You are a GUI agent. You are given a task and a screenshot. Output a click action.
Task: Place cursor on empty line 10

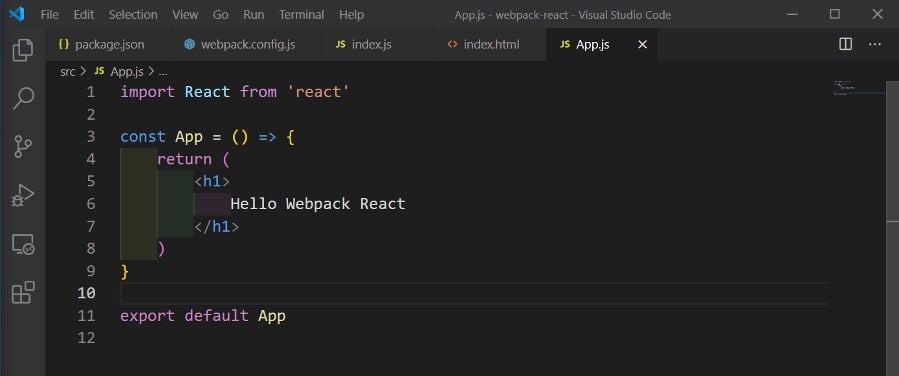point(474,293)
